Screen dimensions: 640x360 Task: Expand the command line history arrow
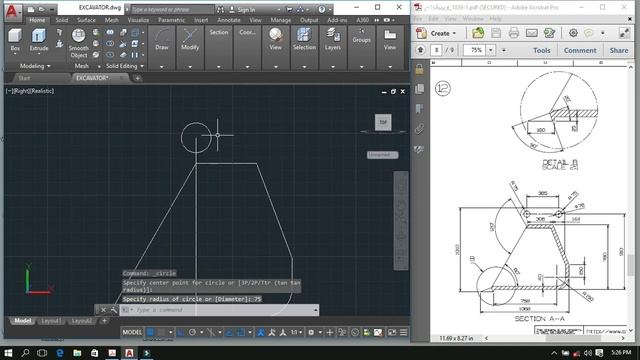316,310
